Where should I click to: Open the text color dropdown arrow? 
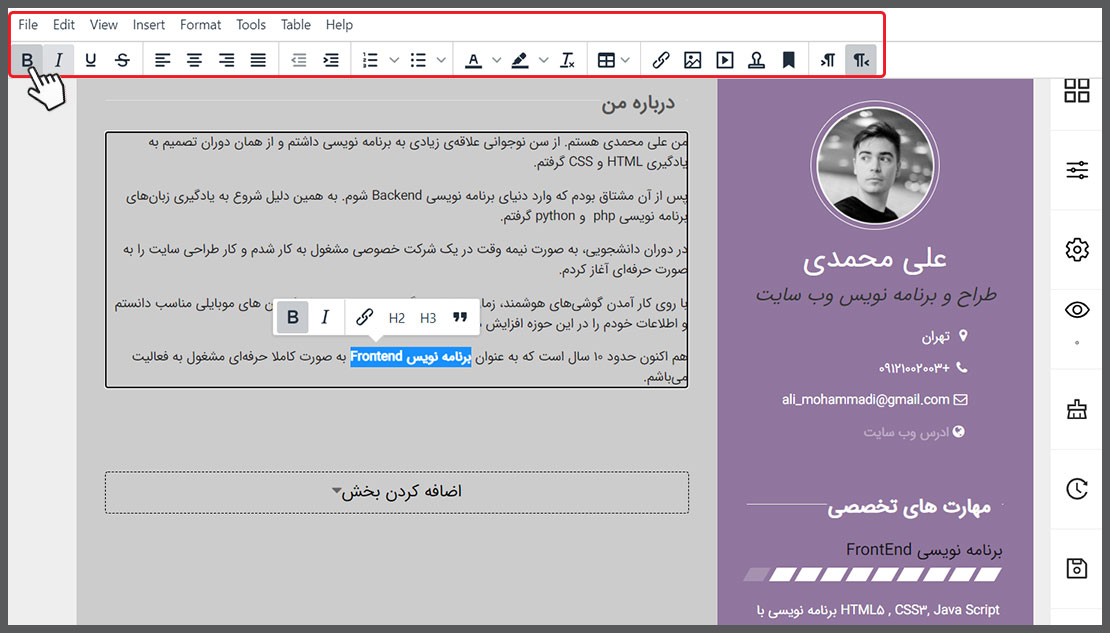pos(497,60)
